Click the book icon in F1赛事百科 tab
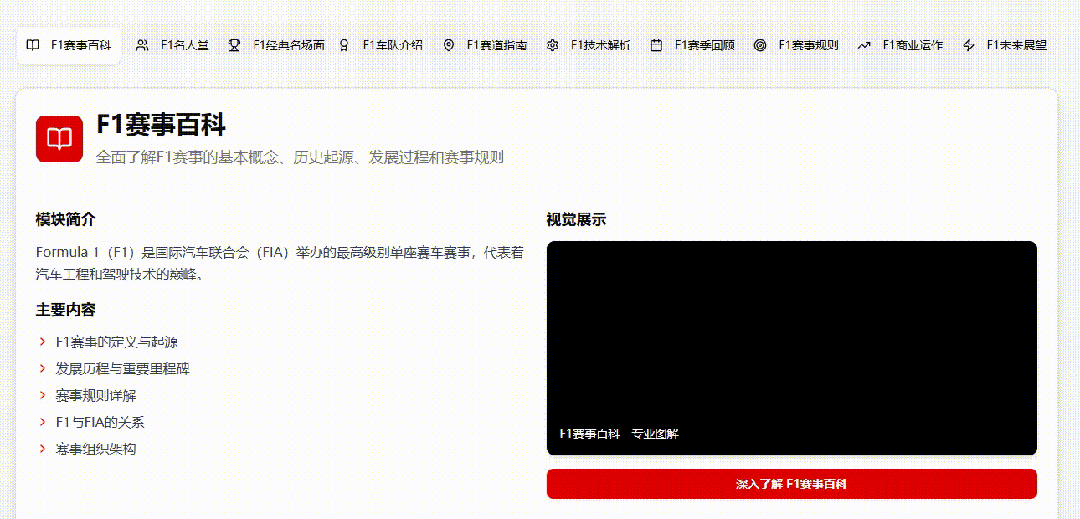The image size is (1080, 519). (32, 45)
